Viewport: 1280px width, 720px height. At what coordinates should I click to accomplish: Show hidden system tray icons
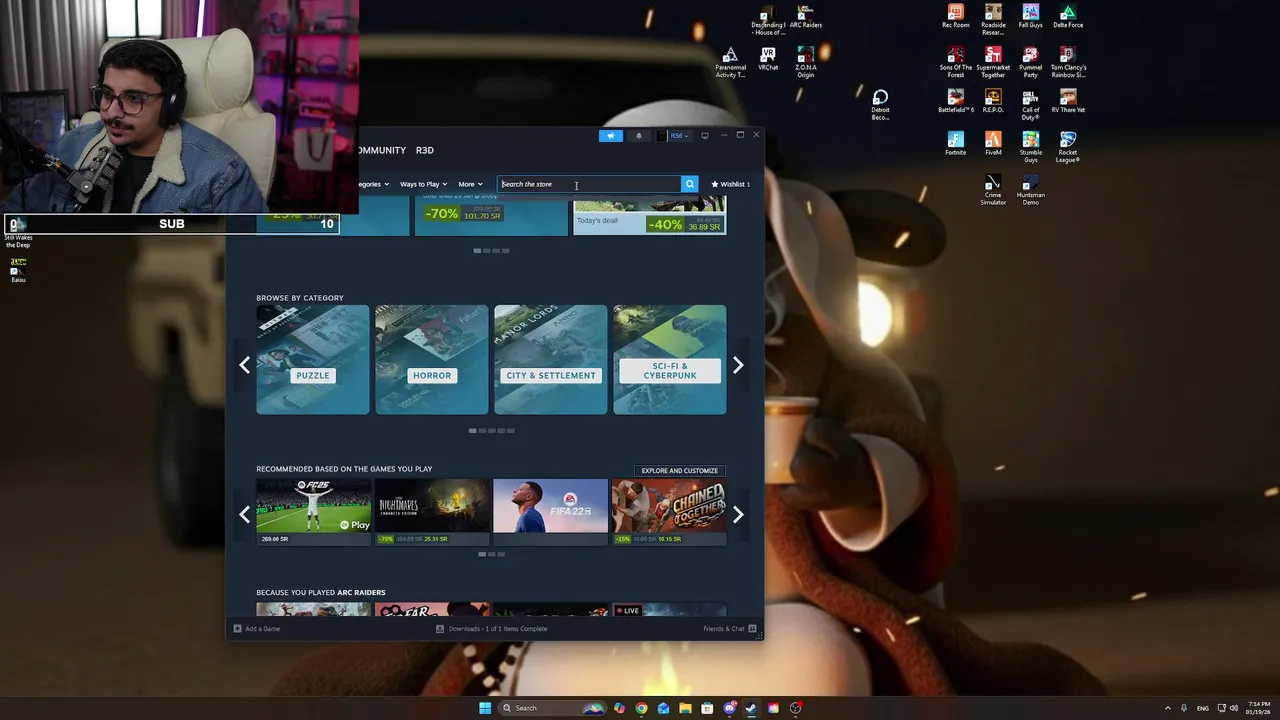(1167, 708)
